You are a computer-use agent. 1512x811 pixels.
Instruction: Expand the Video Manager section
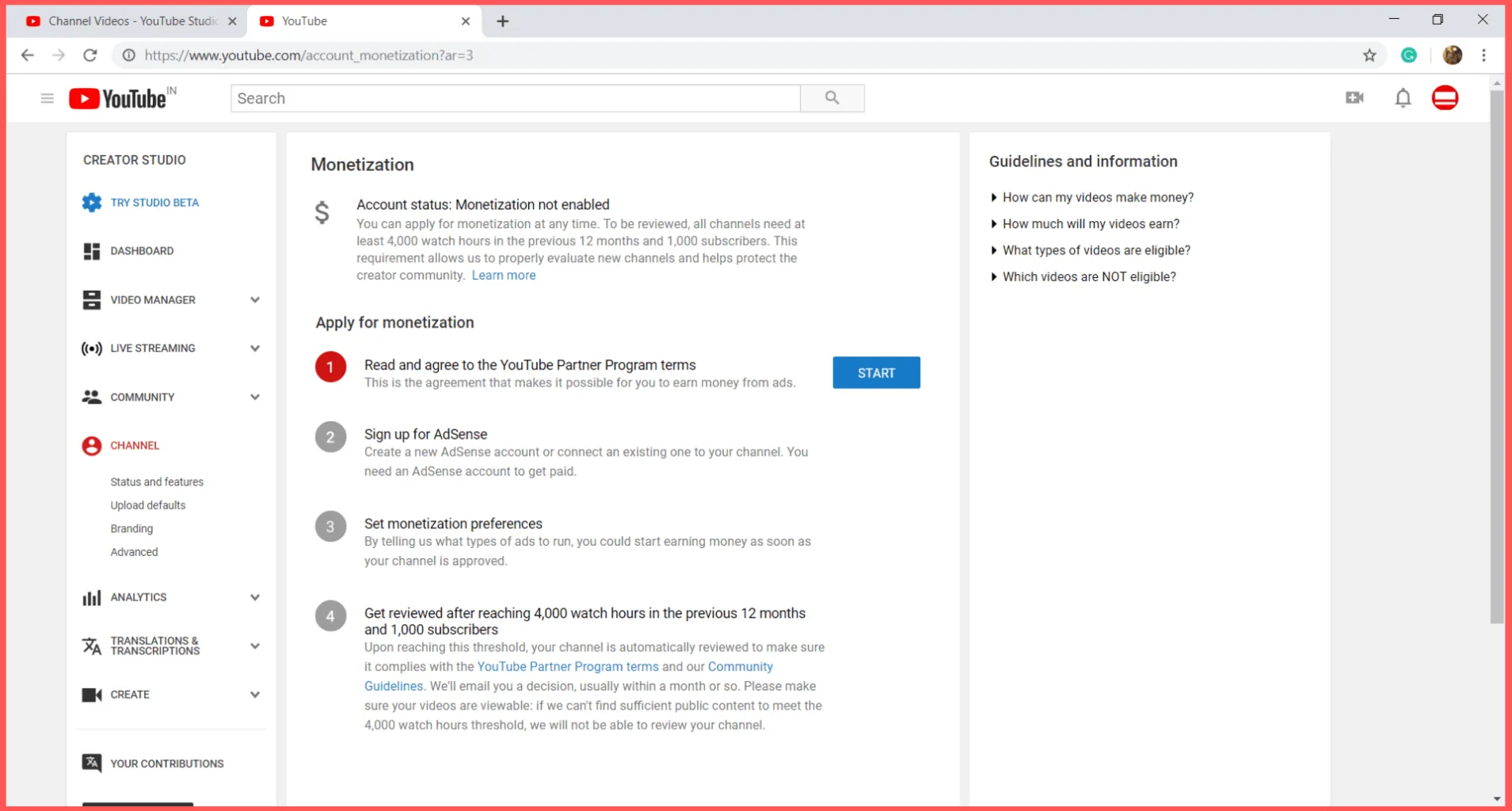coord(255,300)
